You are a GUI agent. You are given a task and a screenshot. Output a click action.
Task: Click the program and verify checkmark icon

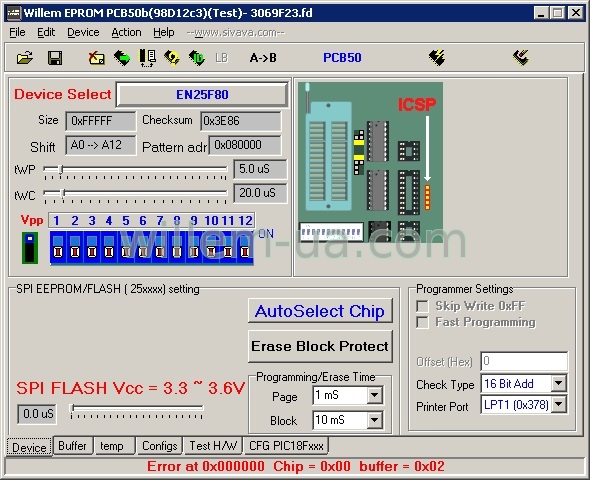[521, 58]
